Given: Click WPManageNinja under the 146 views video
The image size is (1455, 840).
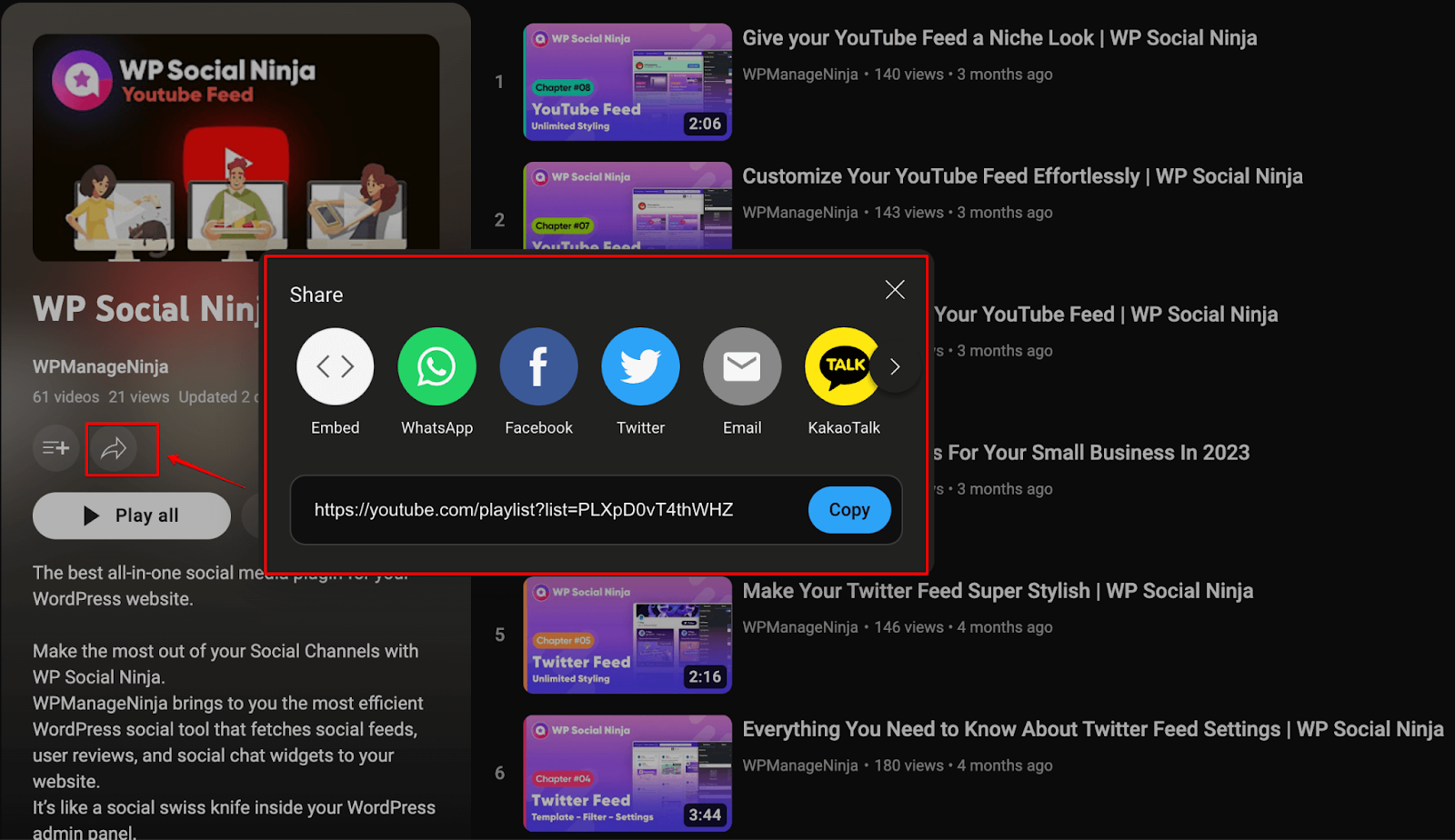Looking at the screenshot, I should pyautogui.click(x=800, y=627).
